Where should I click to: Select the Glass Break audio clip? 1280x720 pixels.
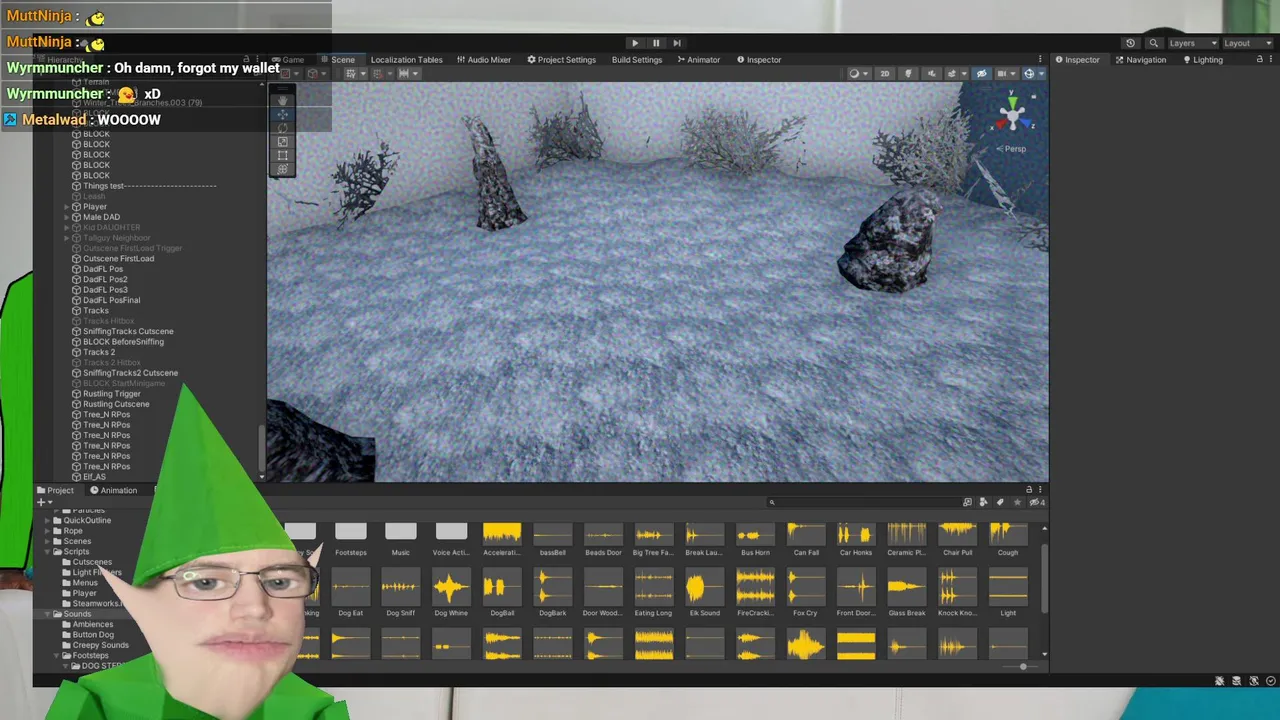tap(906, 594)
